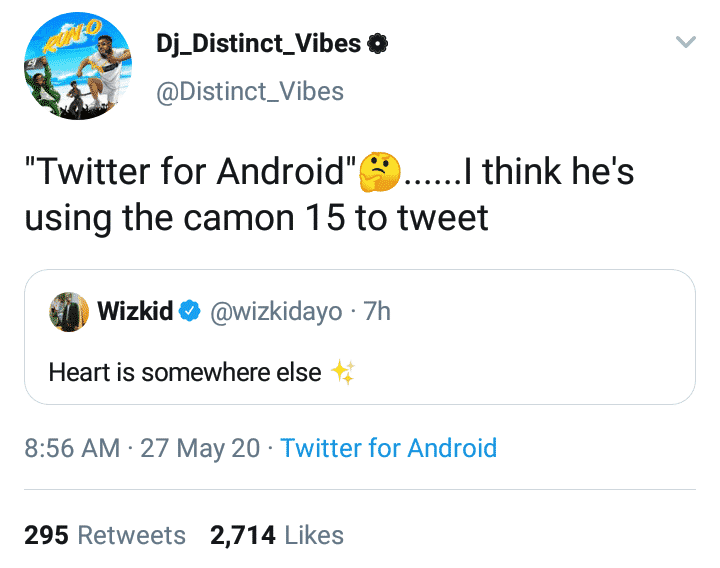Open quoted tweet "Heart is somewhere else"

185,373
